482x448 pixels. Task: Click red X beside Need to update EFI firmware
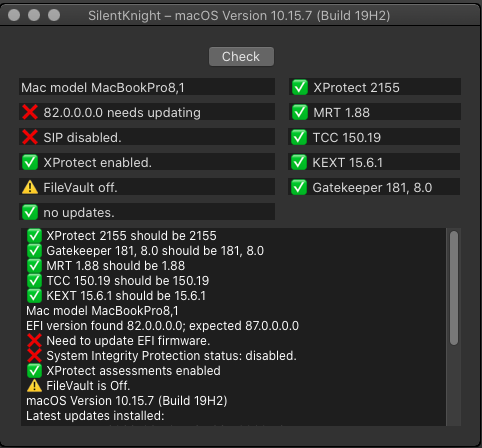click(34, 341)
